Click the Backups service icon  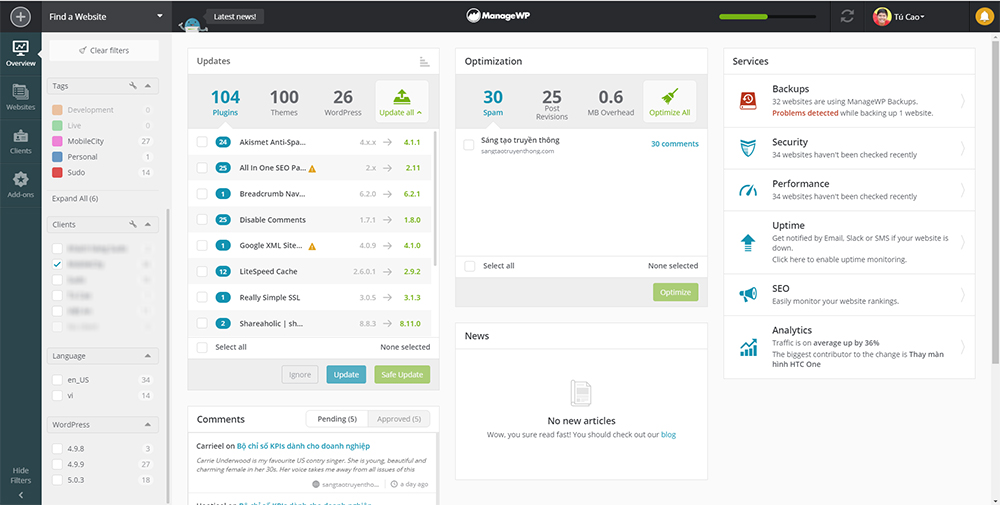coord(747,101)
